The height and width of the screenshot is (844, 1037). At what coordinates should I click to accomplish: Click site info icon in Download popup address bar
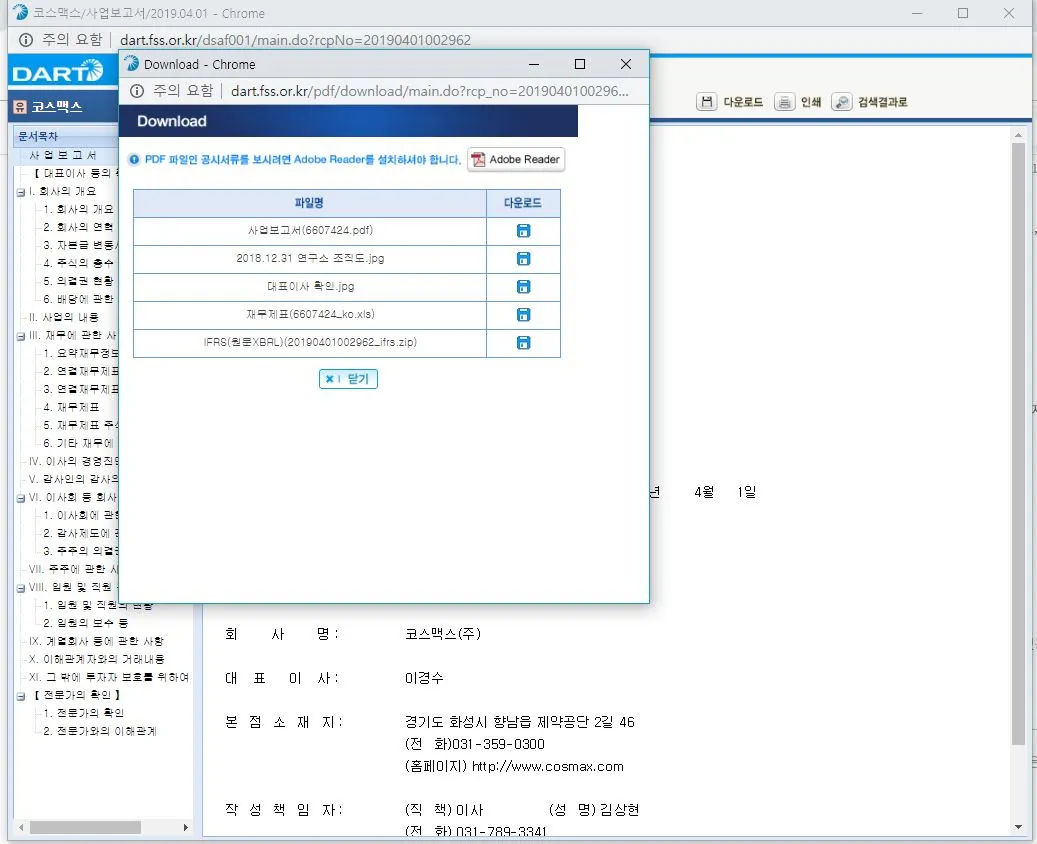coord(137,91)
